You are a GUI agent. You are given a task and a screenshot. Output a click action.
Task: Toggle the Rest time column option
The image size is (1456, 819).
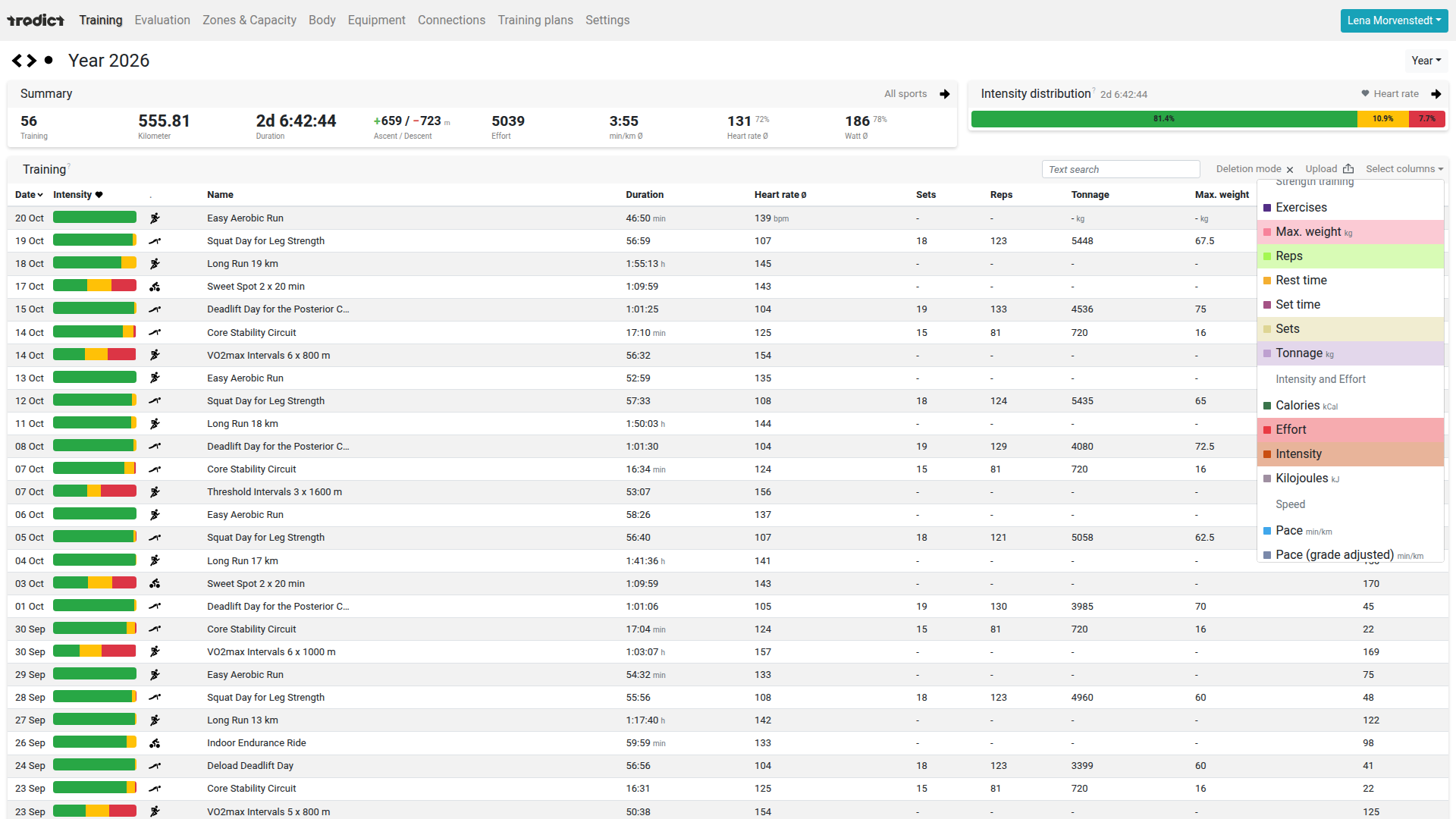tap(1350, 281)
